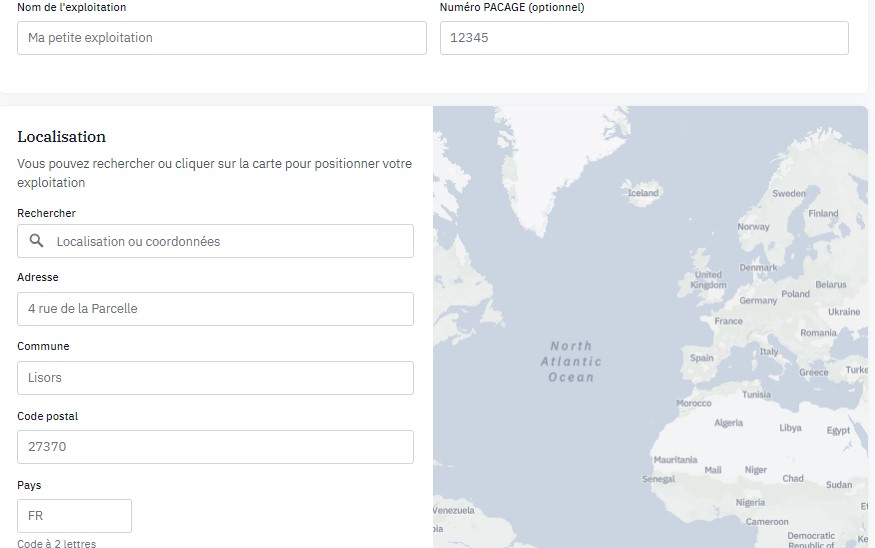The width and height of the screenshot is (875, 548).
Task: Select the Commune input field
Action: [x=215, y=378]
